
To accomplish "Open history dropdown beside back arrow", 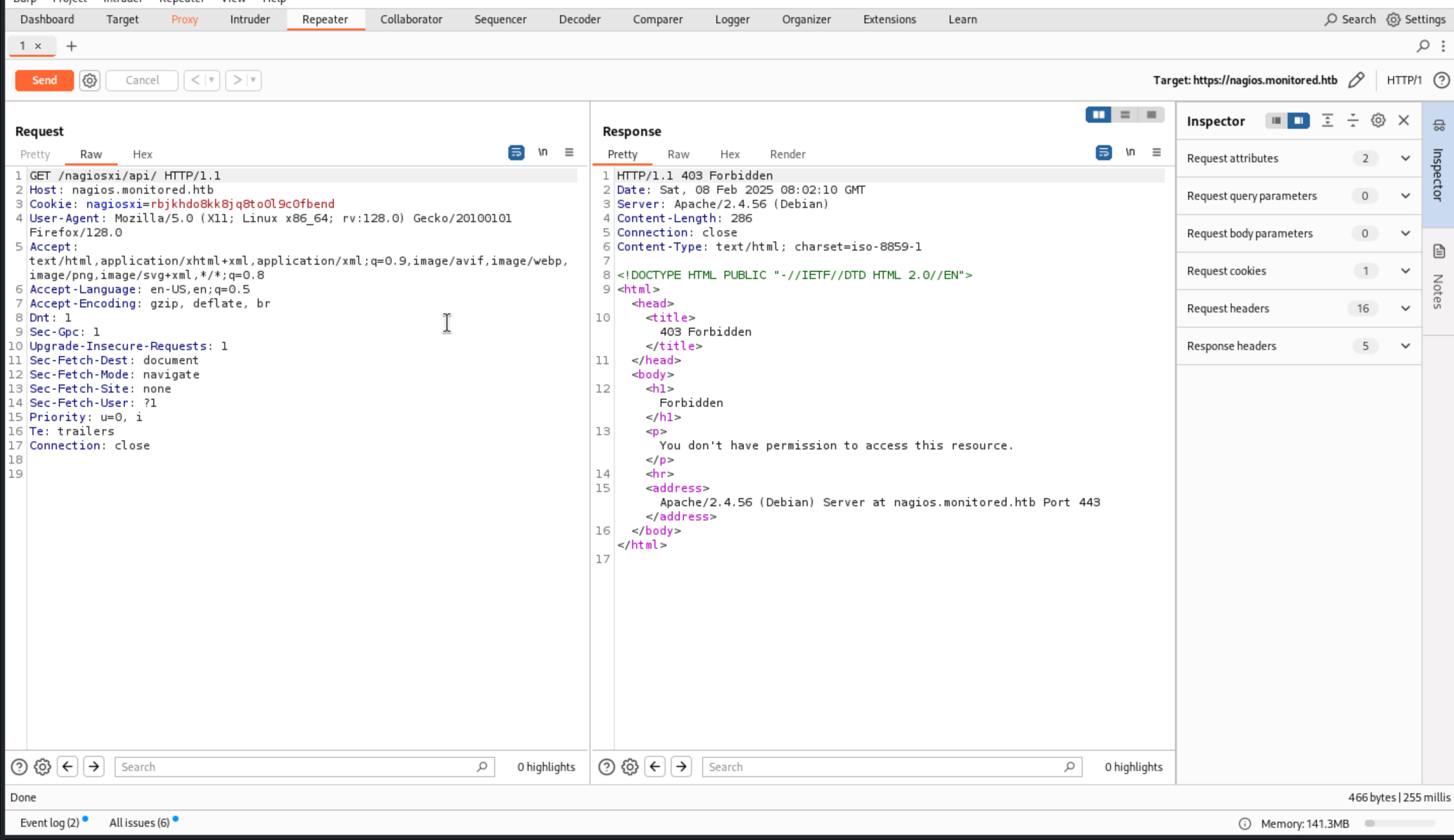I will tap(212, 80).
